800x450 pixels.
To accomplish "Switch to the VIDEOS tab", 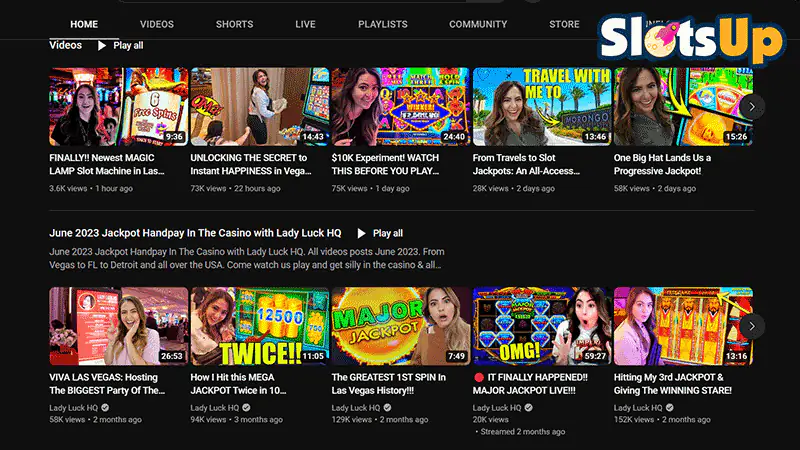I will pos(157,24).
